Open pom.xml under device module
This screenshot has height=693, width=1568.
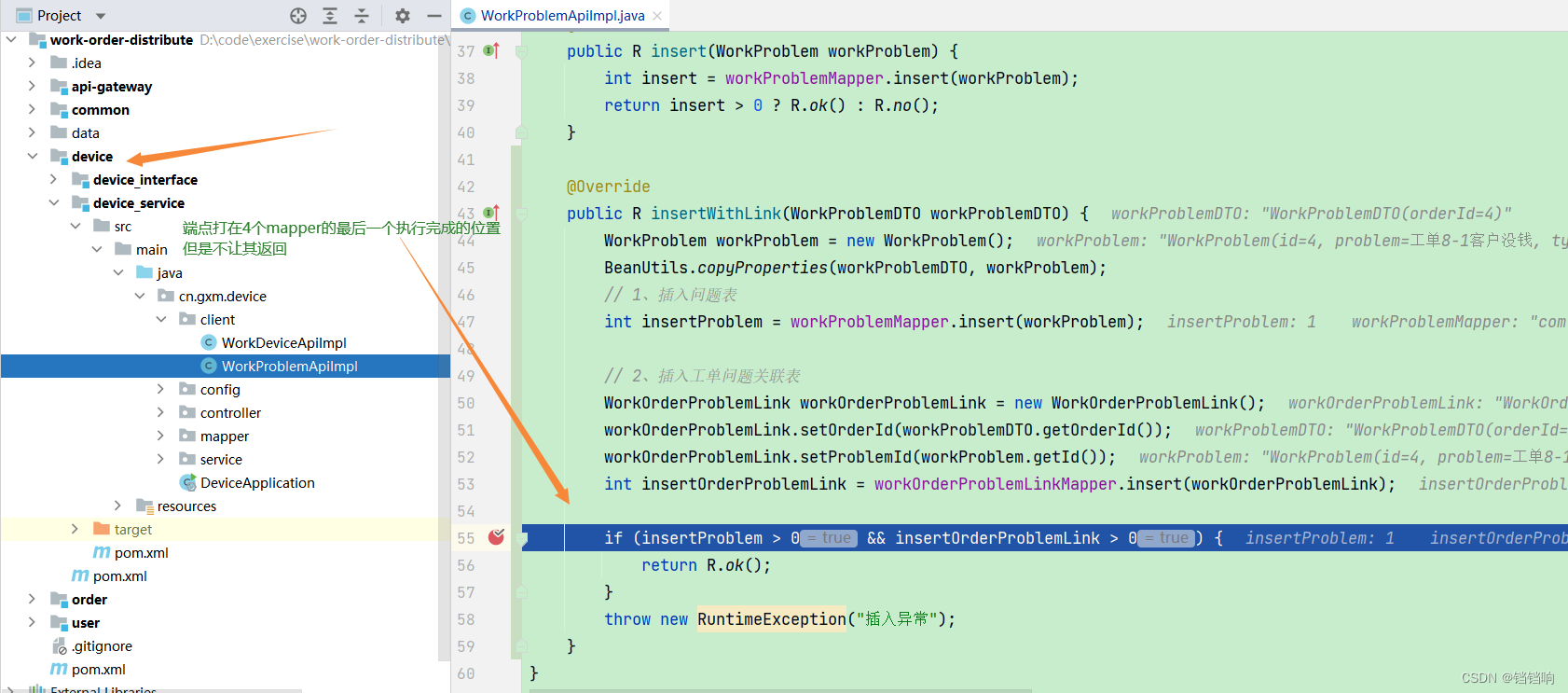(119, 575)
